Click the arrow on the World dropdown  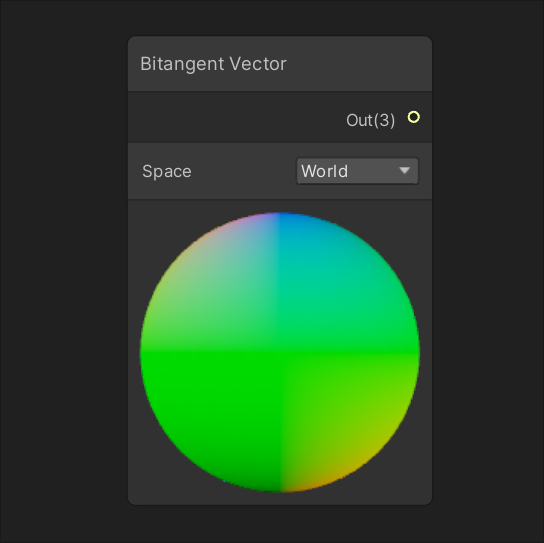(x=405, y=170)
